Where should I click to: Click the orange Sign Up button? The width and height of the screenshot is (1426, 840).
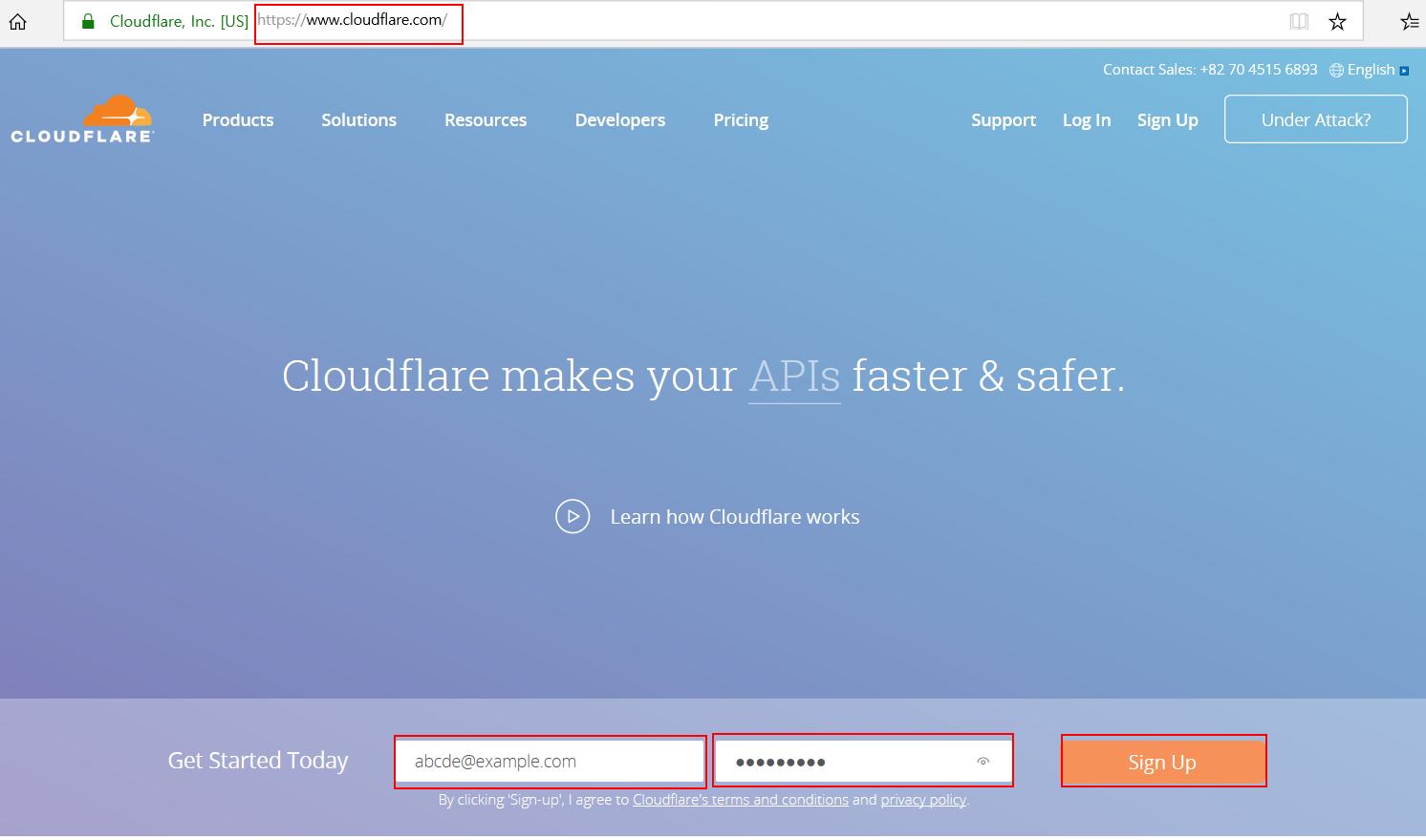(x=1163, y=762)
